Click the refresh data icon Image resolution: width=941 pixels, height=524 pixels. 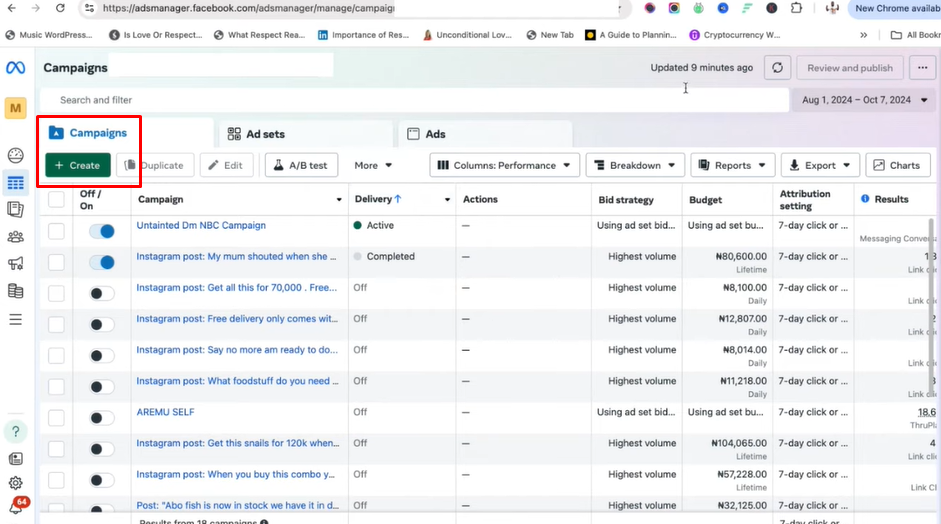pyautogui.click(x=778, y=68)
